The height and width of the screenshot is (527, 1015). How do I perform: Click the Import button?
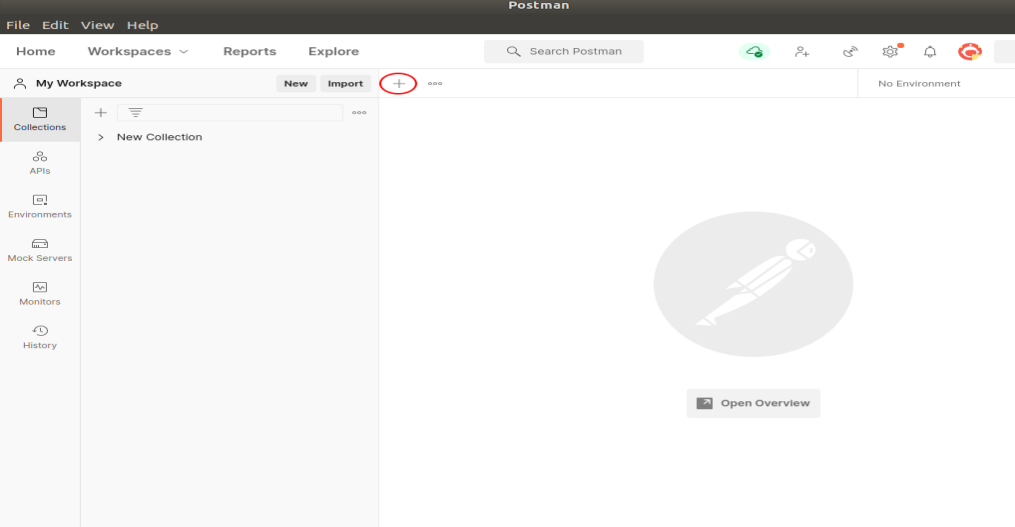(x=345, y=84)
